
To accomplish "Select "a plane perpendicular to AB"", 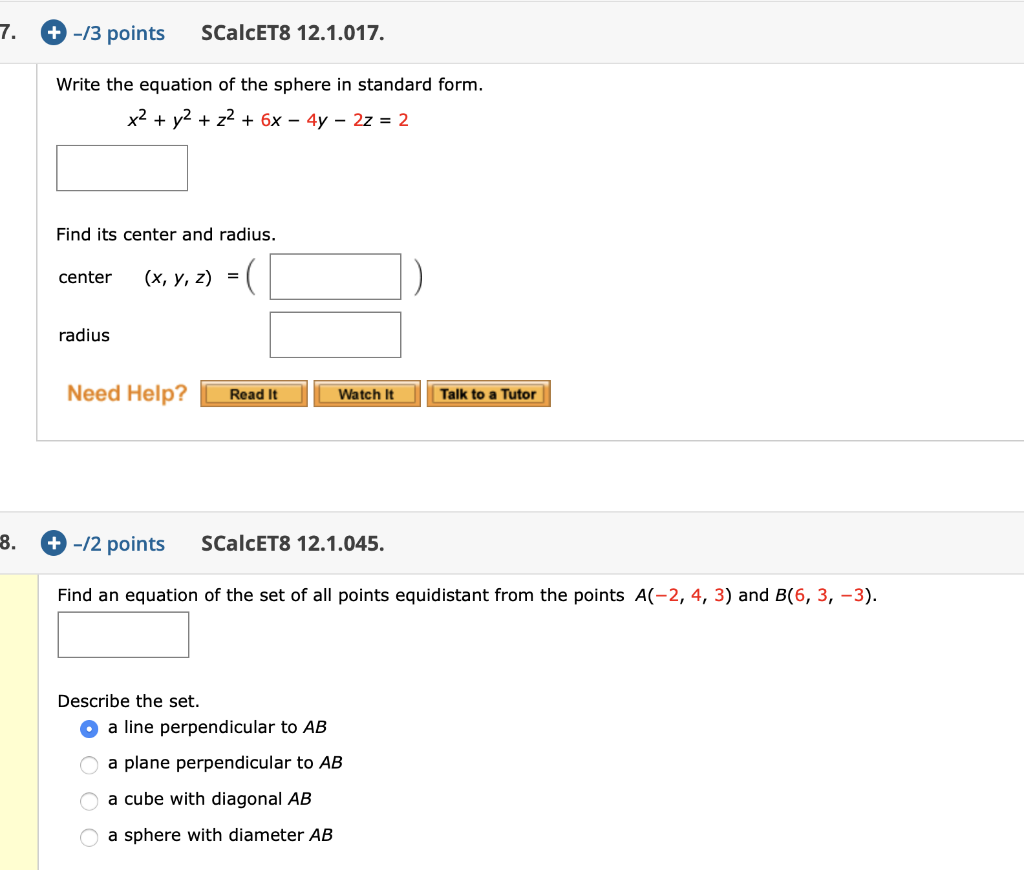I will click(88, 765).
